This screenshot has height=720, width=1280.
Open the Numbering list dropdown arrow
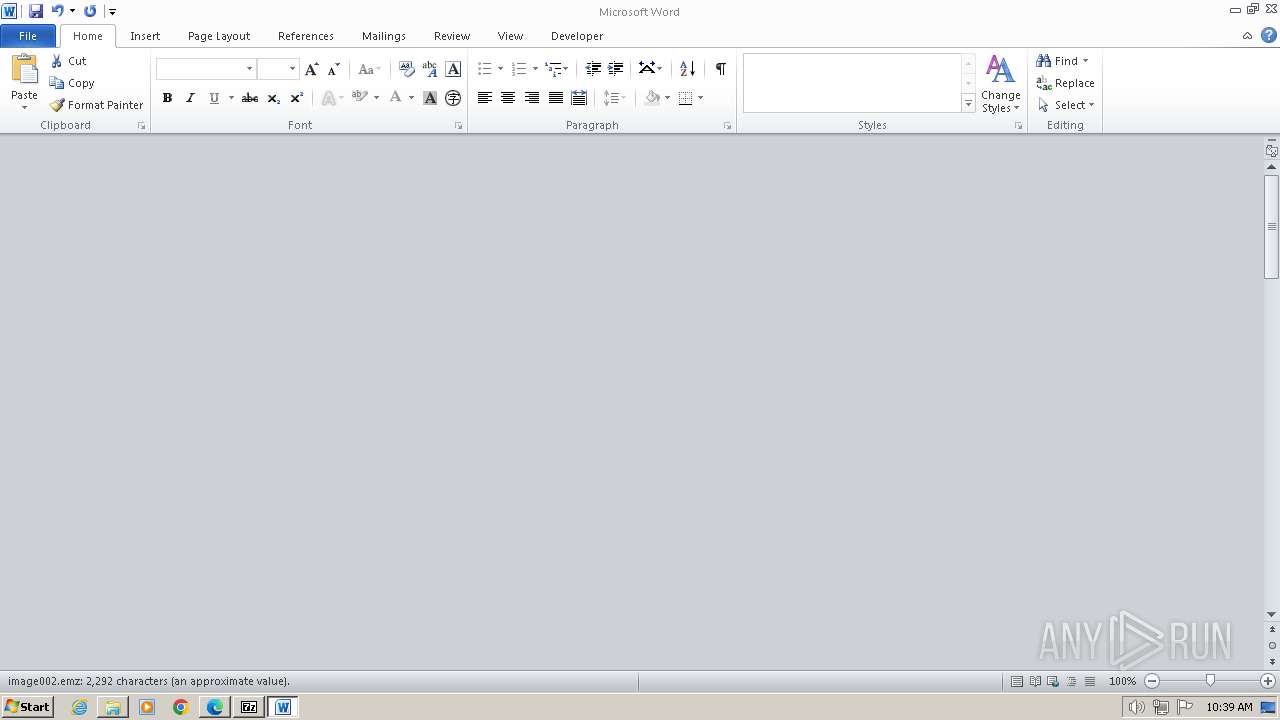535,69
